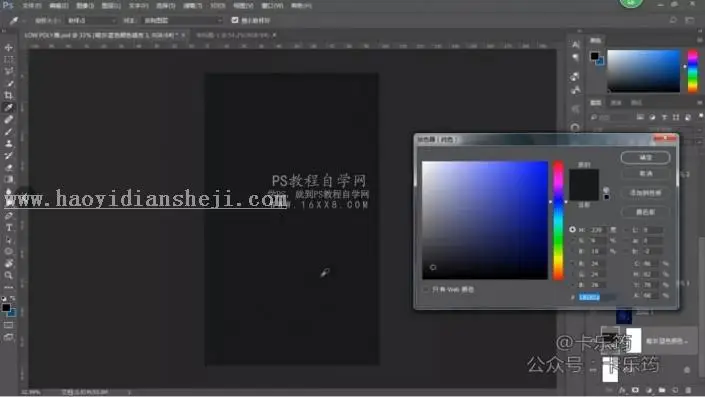Reset default foreground and background colors
Screen dimensions: 705x397
pyautogui.click(x=4, y=299)
